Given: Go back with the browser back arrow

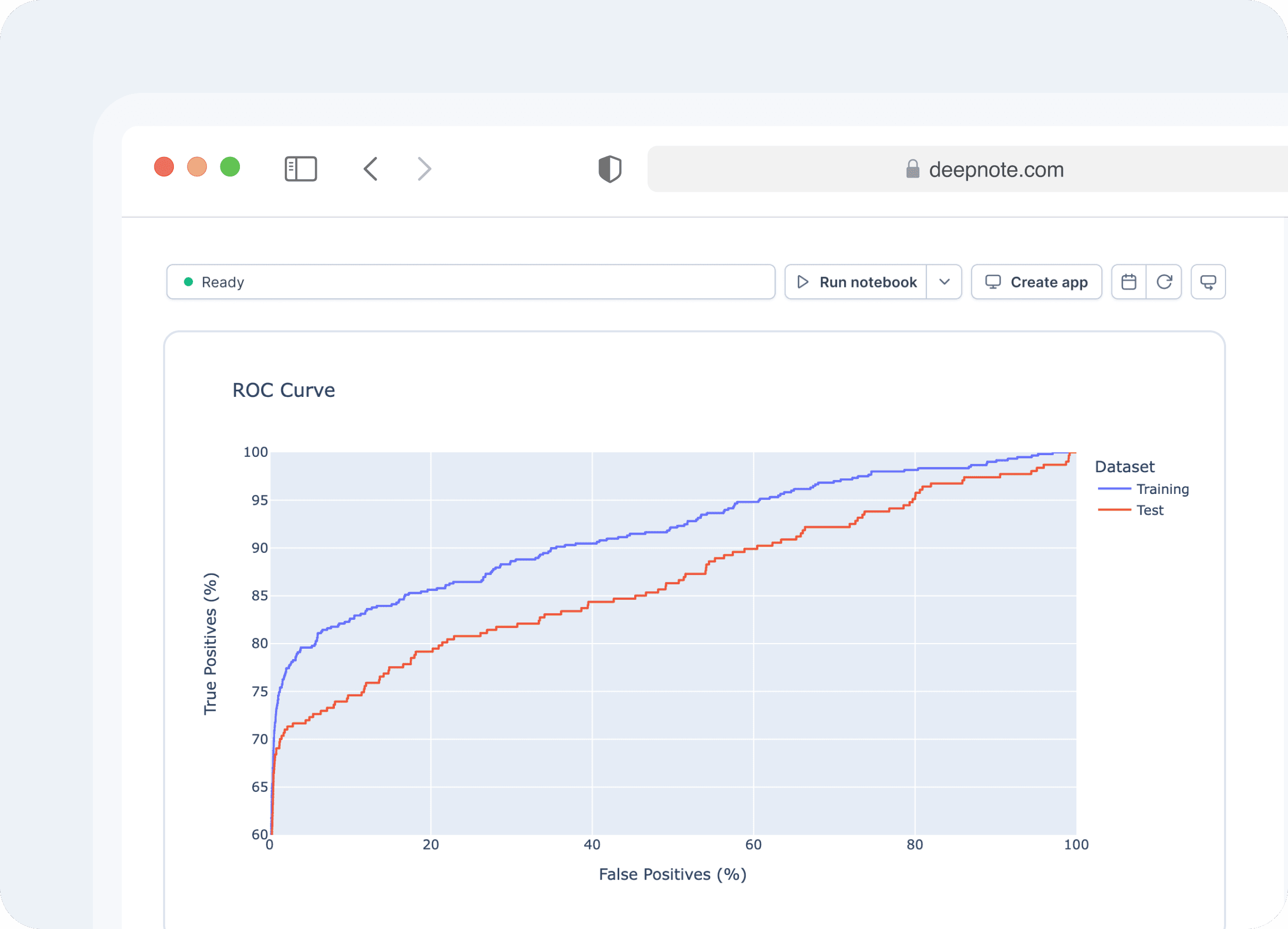Looking at the screenshot, I should [x=371, y=169].
